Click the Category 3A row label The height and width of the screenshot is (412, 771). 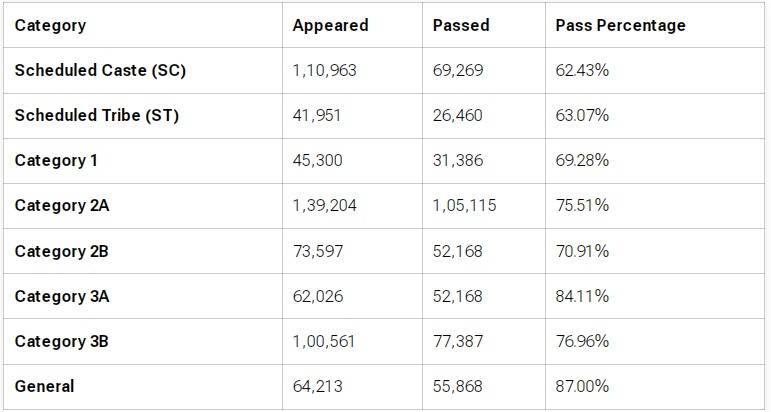pos(61,296)
